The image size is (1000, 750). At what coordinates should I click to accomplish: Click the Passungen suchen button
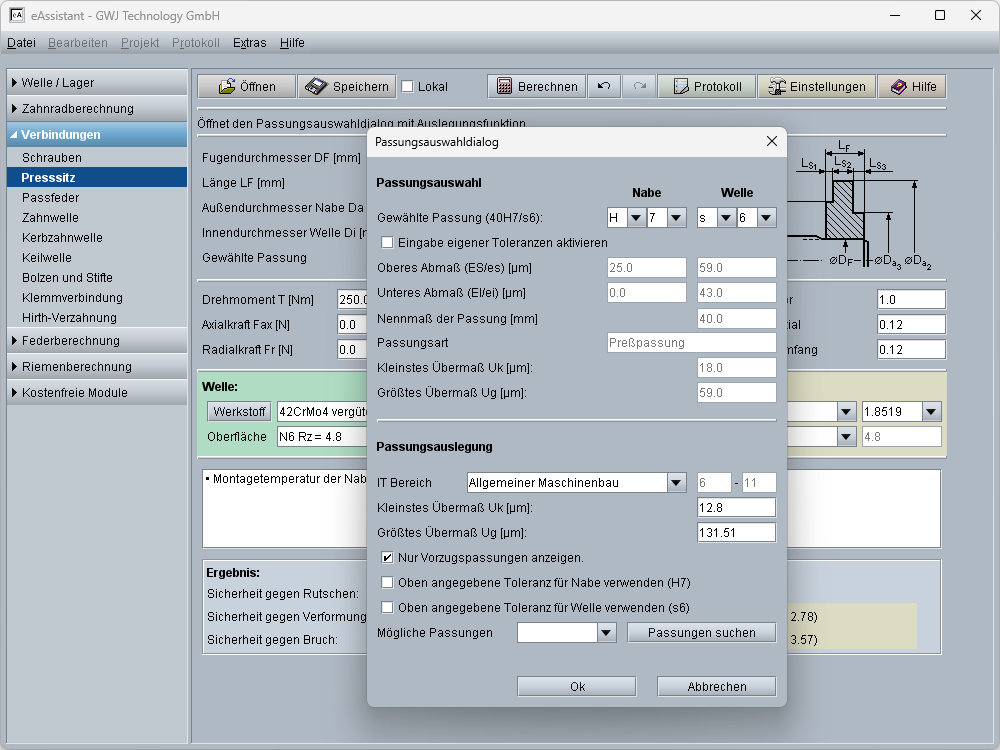pos(701,633)
